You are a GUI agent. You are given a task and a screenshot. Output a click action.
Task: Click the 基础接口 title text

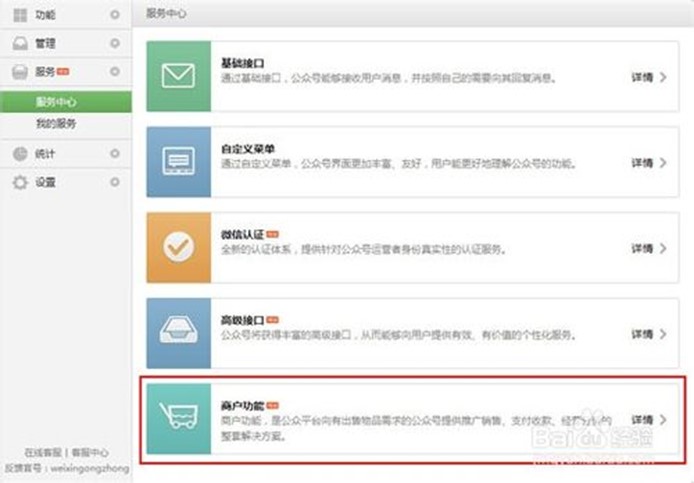[x=243, y=63]
